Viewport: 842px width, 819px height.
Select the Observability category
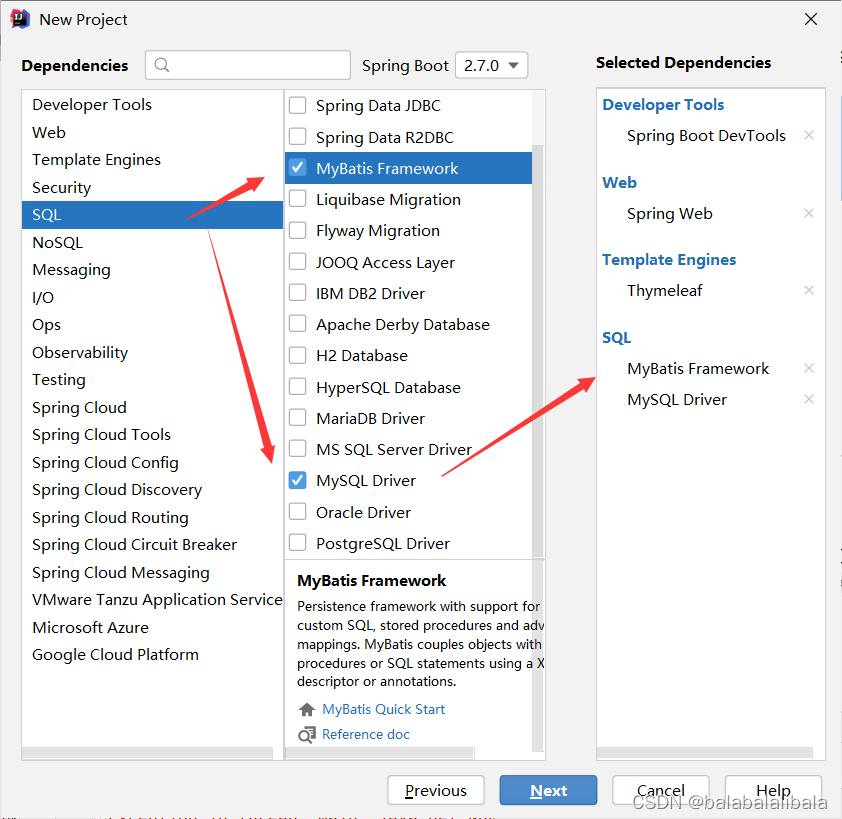(153, 352)
